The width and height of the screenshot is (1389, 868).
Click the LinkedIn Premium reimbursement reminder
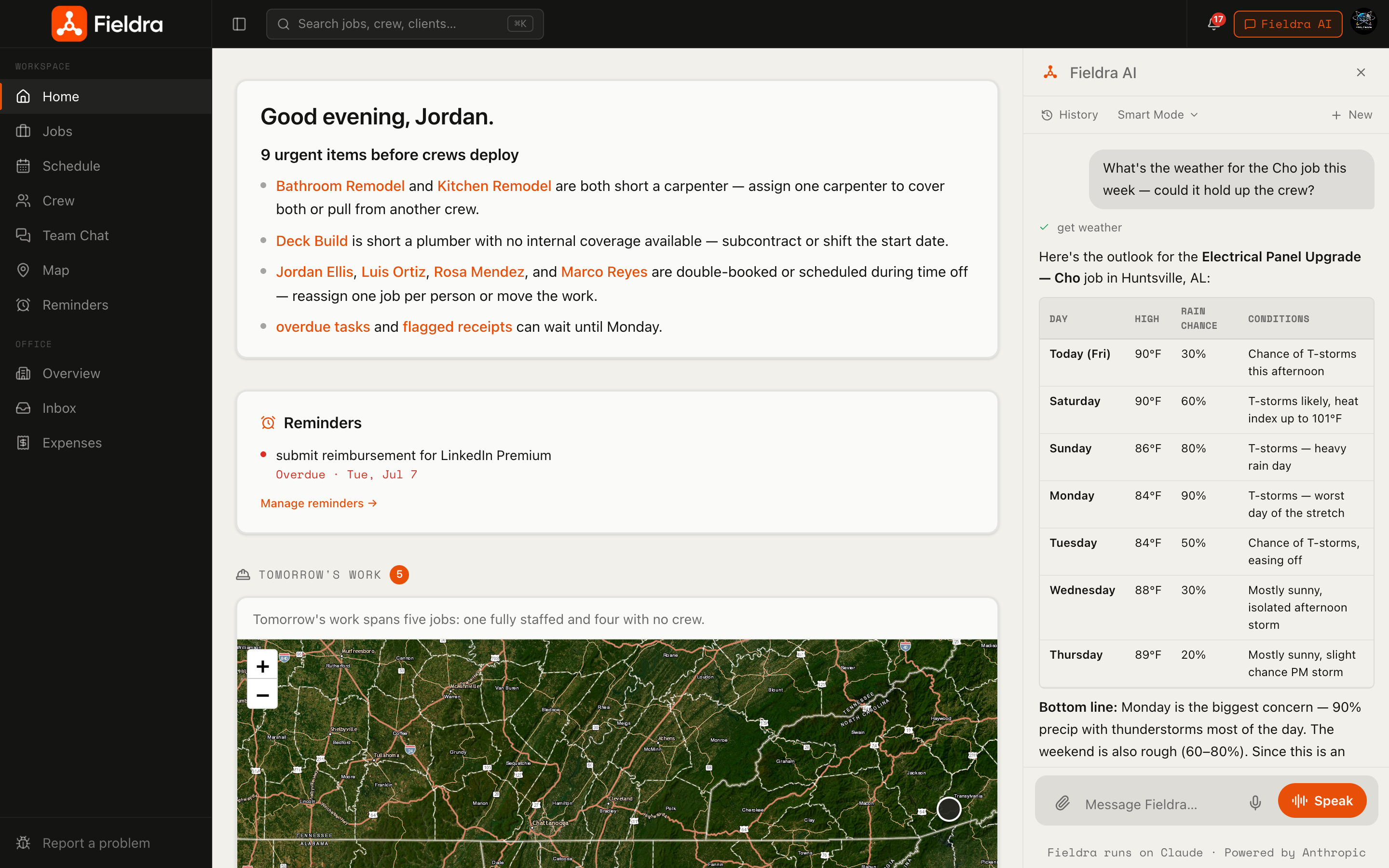413,455
